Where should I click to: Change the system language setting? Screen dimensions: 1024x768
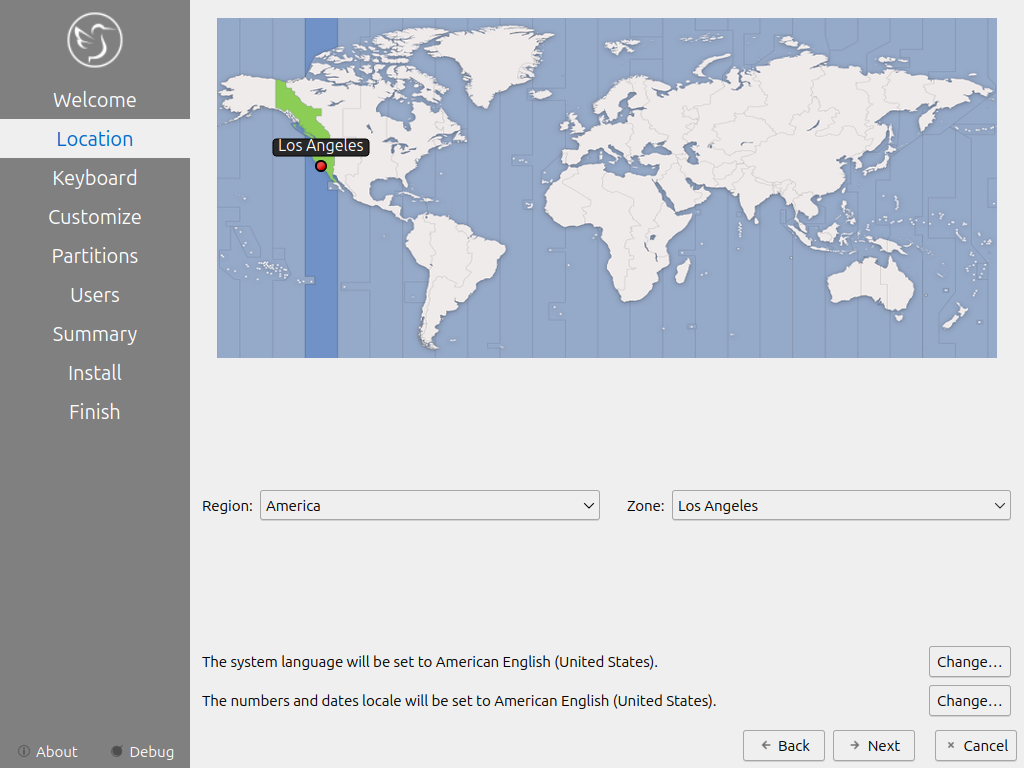click(969, 662)
